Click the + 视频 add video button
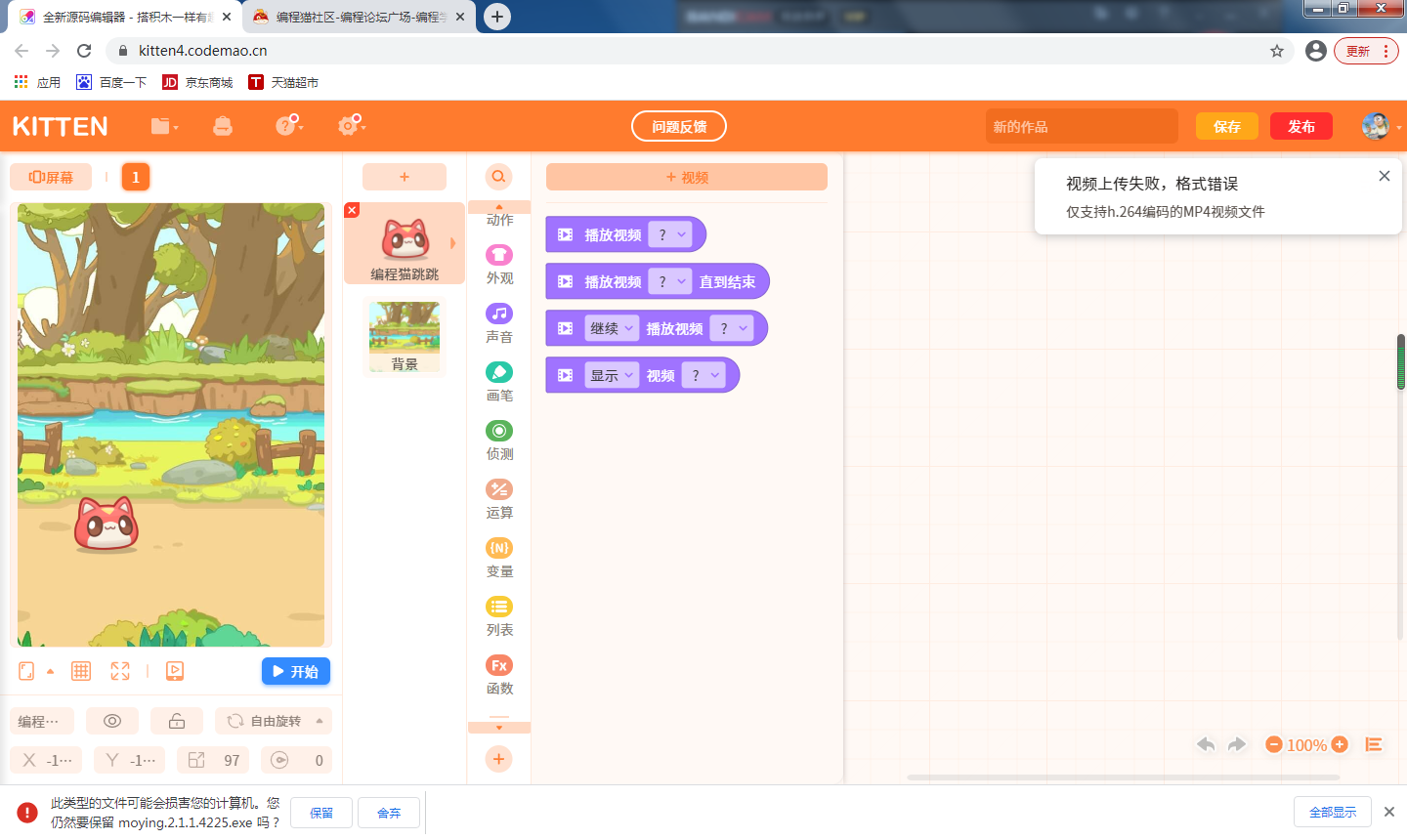The height and width of the screenshot is (840, 1407). (687, 177)
